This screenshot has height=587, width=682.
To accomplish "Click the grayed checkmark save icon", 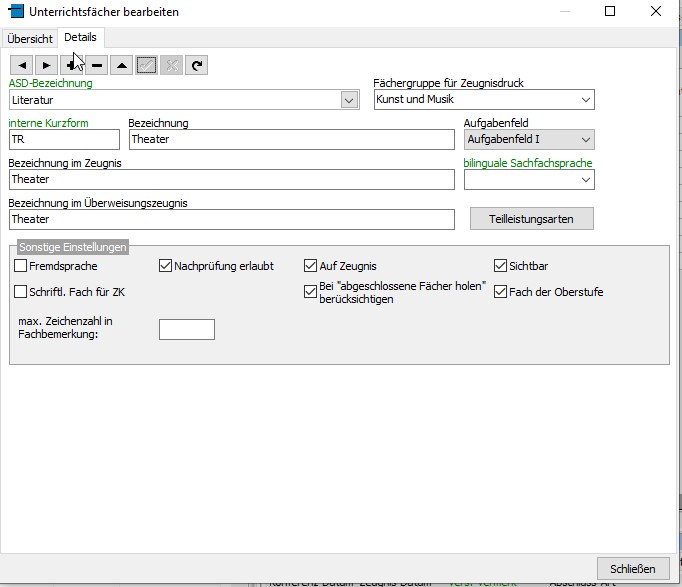I will [147, 66].
